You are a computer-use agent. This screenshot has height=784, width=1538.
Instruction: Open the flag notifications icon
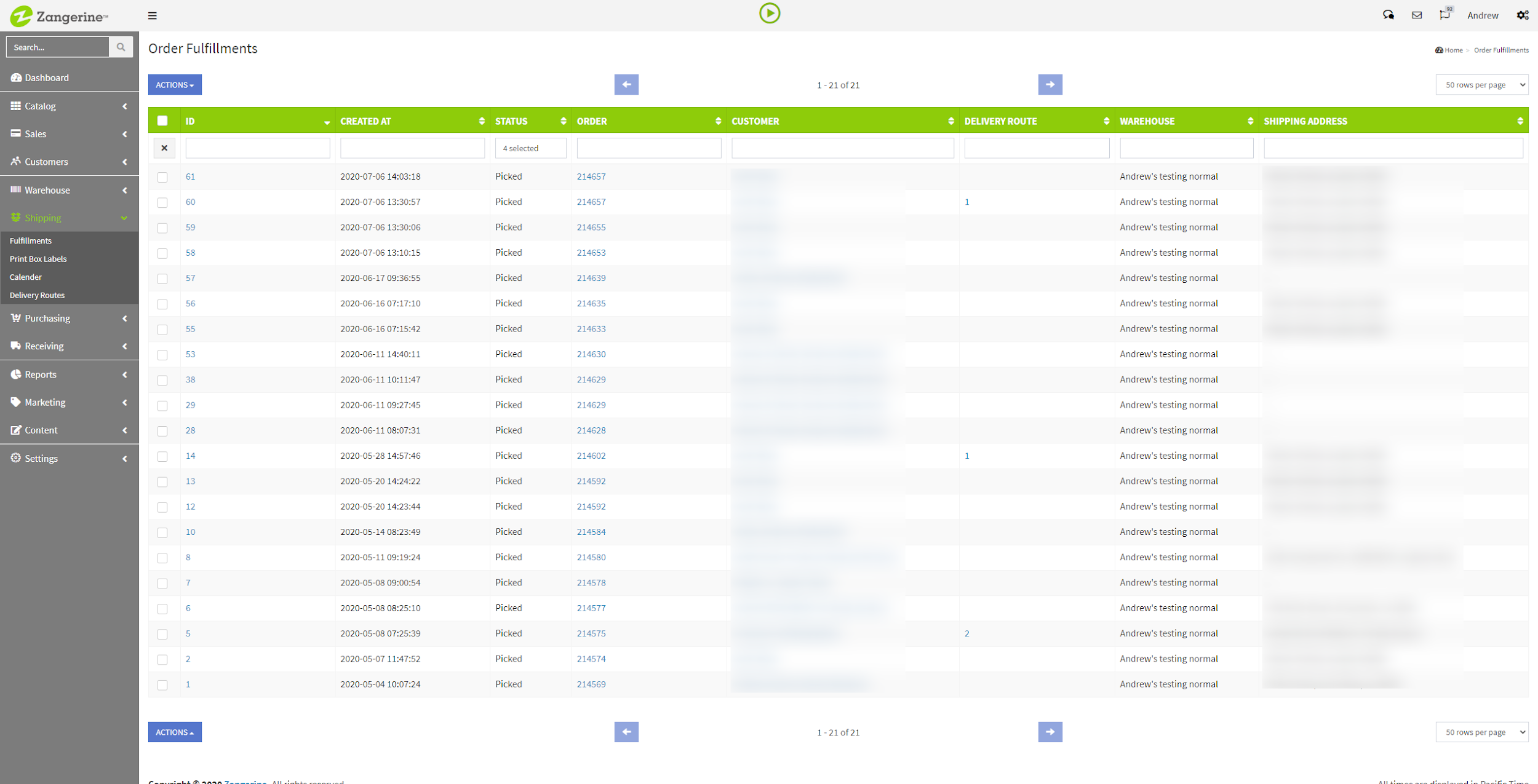coord(1444,15)
